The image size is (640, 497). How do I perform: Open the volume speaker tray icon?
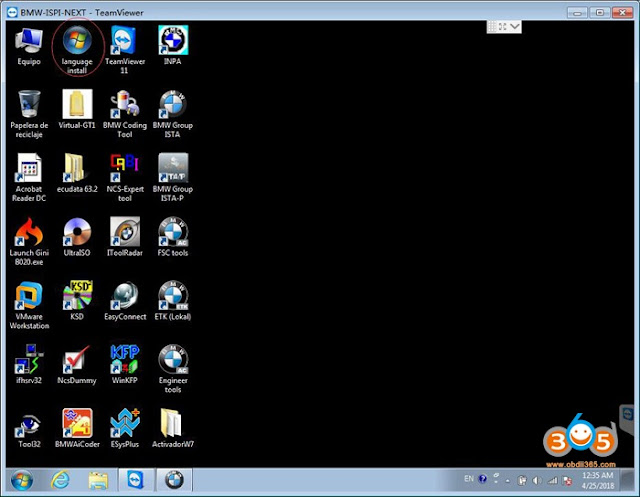click(536, 481)
